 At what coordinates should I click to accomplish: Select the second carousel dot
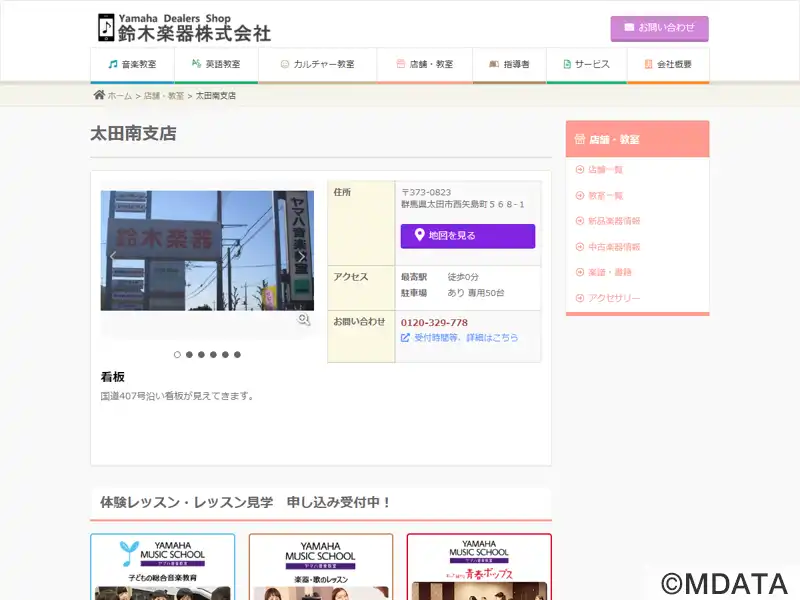[189, 355]
